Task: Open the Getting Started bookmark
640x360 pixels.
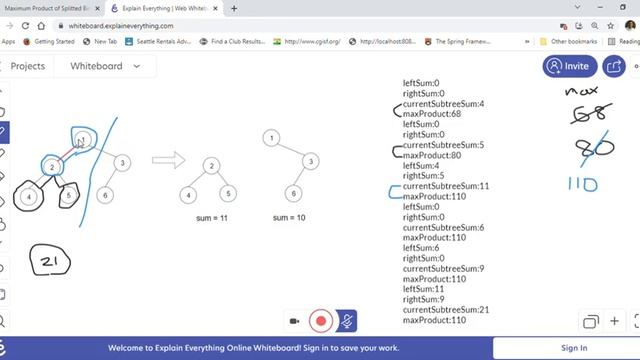Action: (x=49, y=42)
